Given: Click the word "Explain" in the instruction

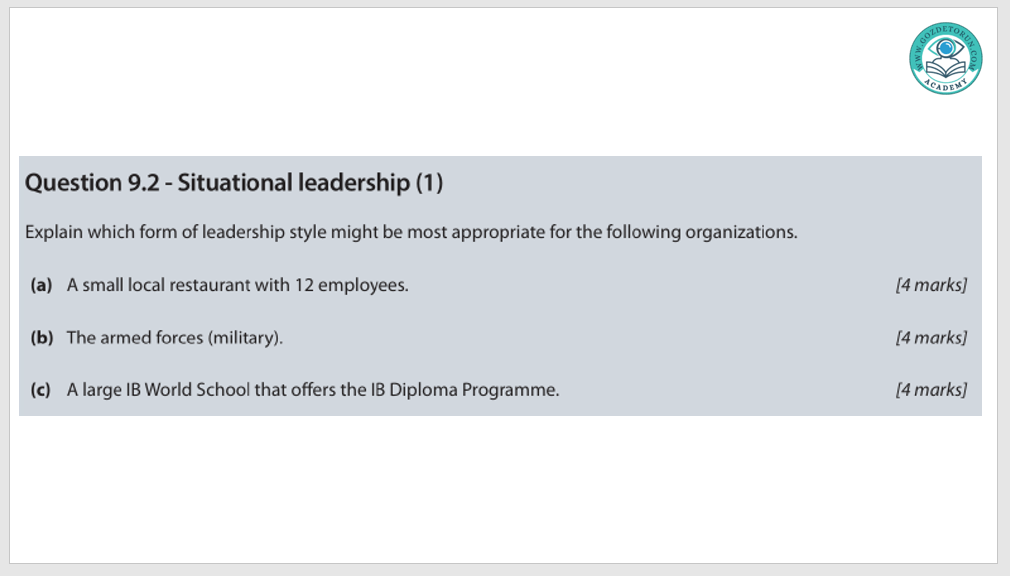Looking at the screenshot, I should (54, 232).
